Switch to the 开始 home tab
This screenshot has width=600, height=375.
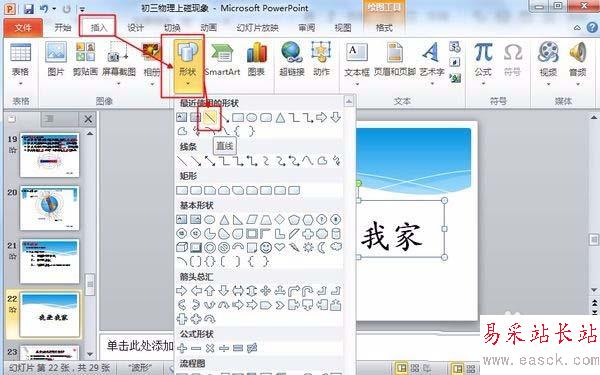[x=63, y=28]
